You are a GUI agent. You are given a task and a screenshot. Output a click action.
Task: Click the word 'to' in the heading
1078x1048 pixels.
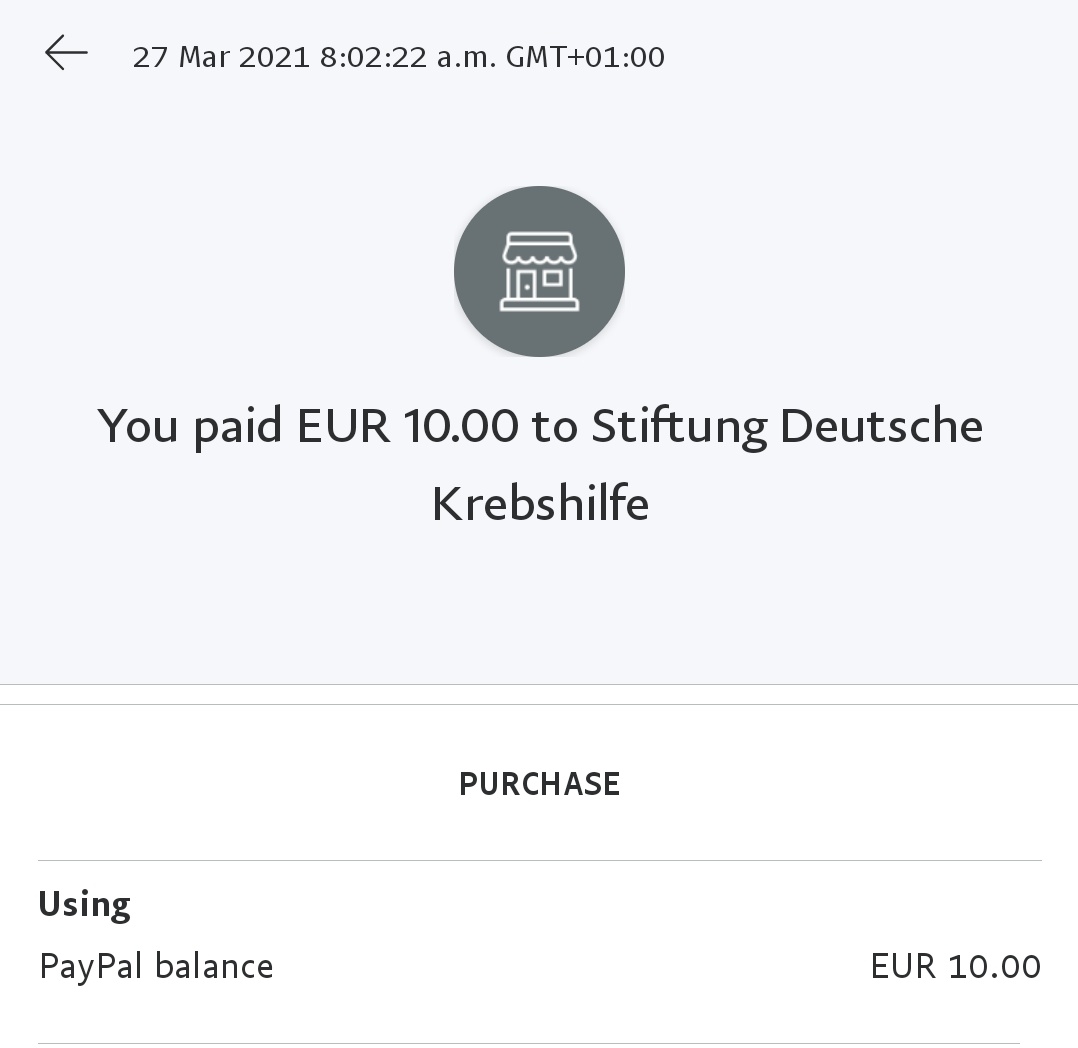(x=555, y=427)
